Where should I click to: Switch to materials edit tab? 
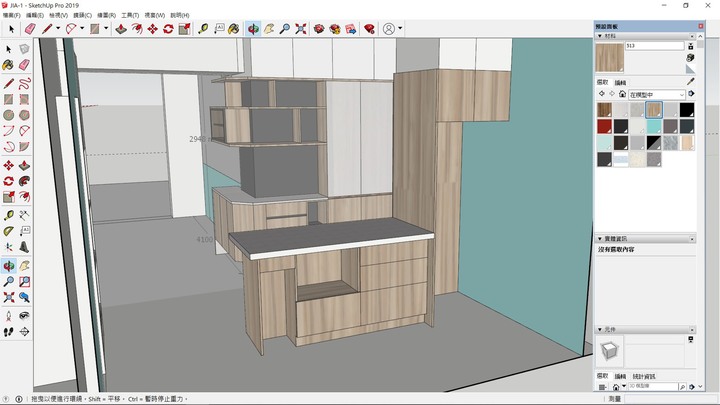[x=620, y=83]
